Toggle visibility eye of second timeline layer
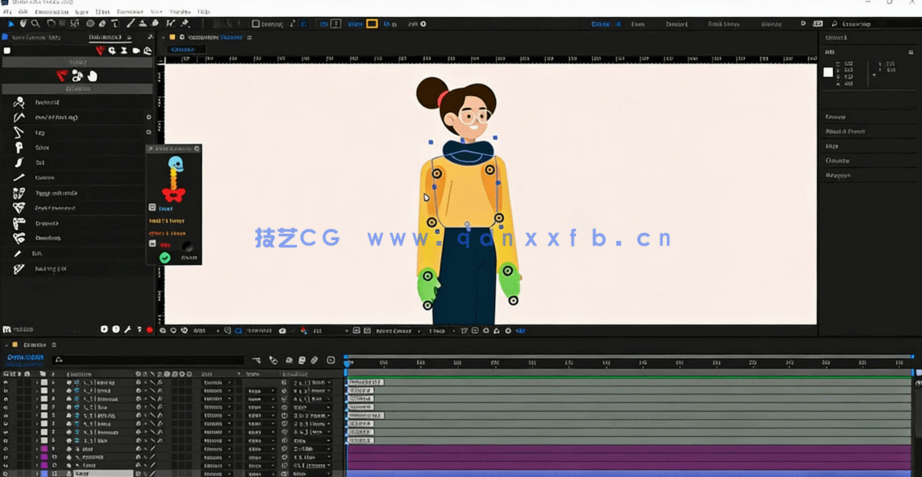Screen dimensions: 922x477 click(x=6, y=391)
